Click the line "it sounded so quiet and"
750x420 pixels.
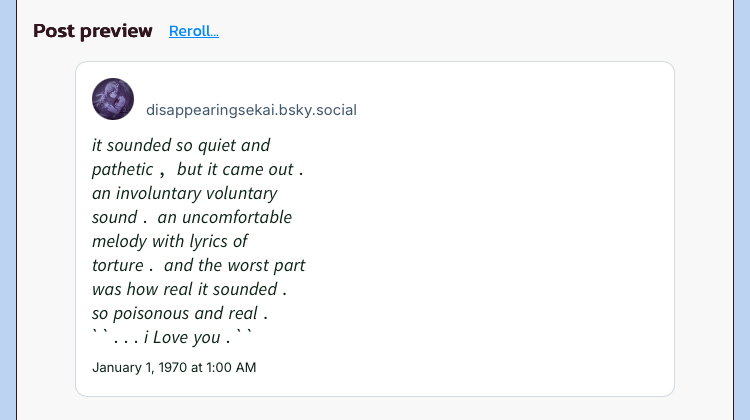point(181,145)
